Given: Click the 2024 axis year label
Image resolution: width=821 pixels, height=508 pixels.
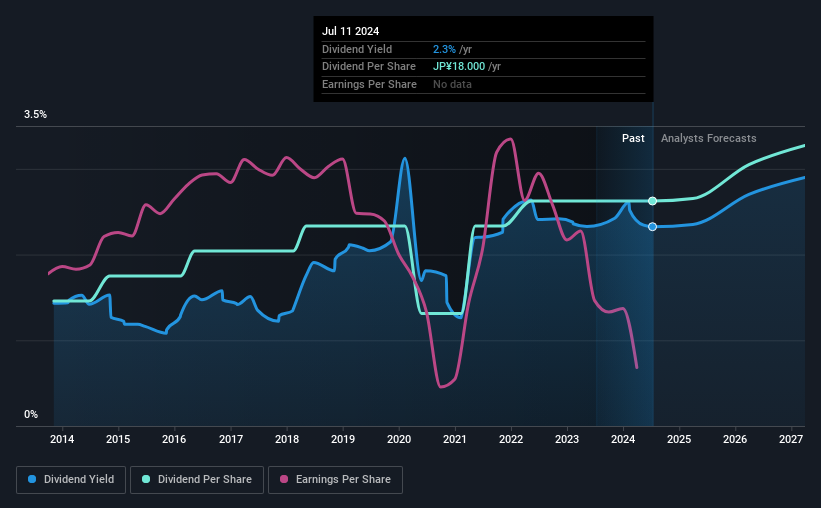Looking at the screenshot, I should (x=623, y=439).
